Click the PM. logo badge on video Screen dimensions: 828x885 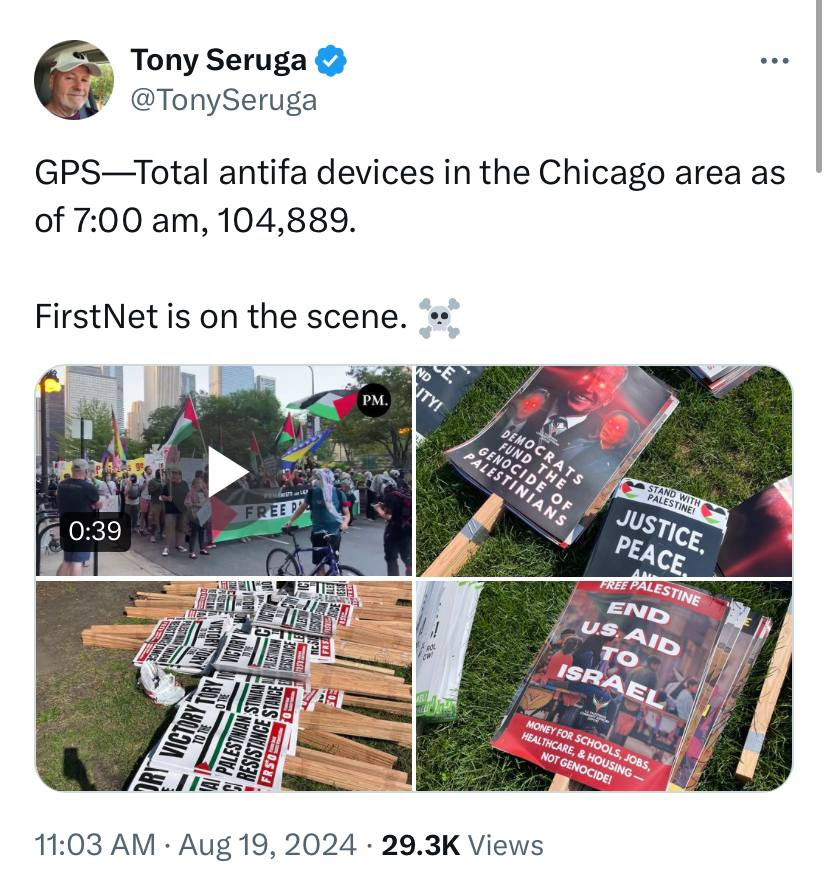click(374, 400)
